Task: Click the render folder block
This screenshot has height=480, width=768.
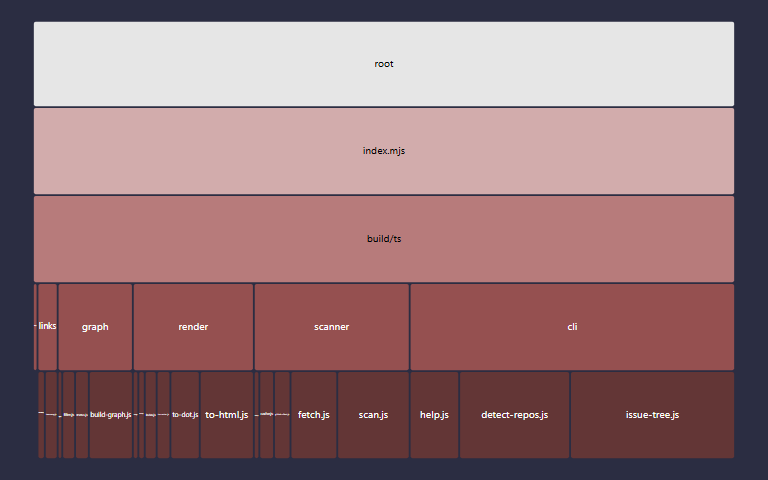Action: (x=193, y=327)
